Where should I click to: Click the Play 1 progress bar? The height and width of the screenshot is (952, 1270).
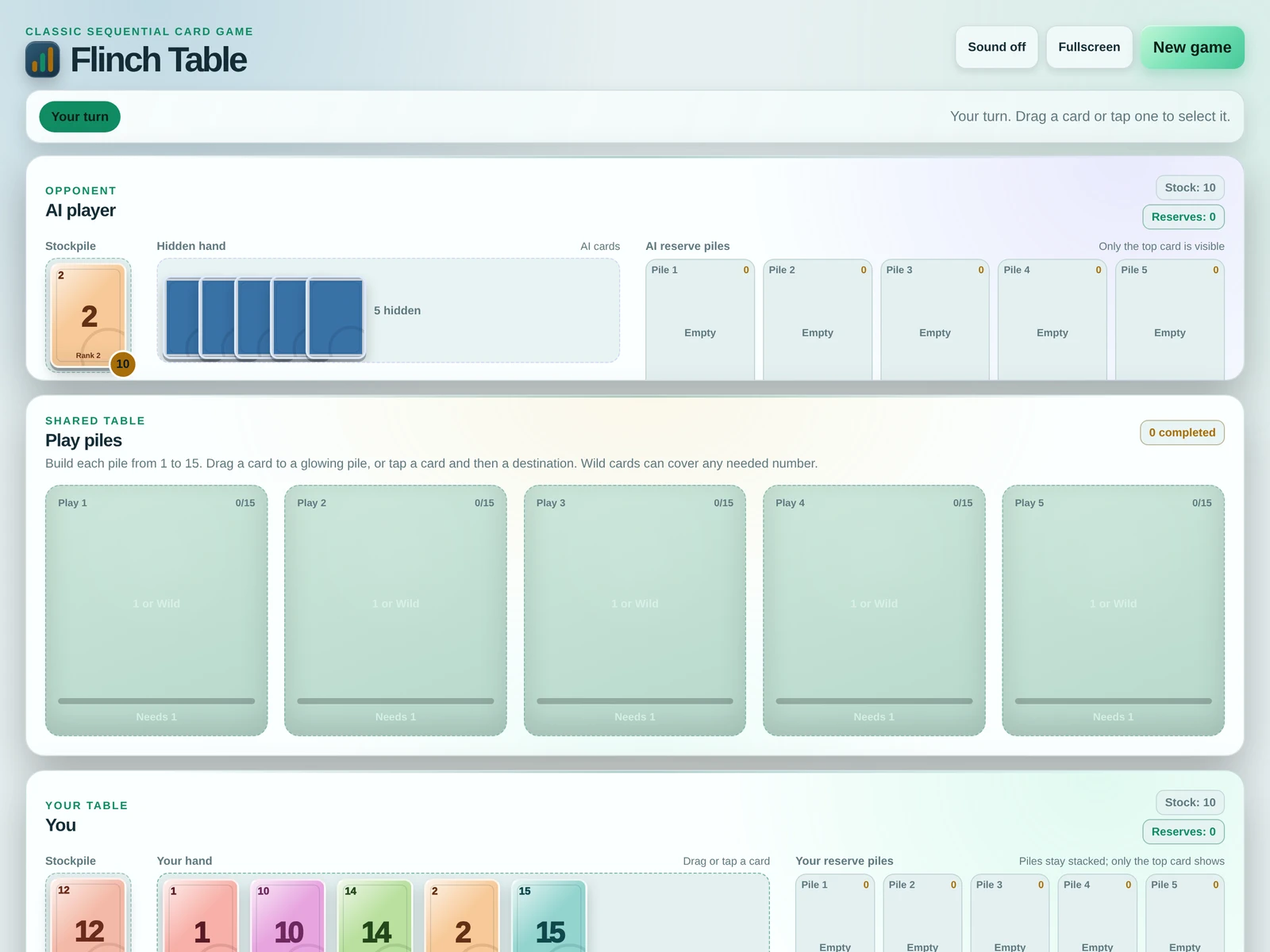pyautogui.click(x=156, y=701)
